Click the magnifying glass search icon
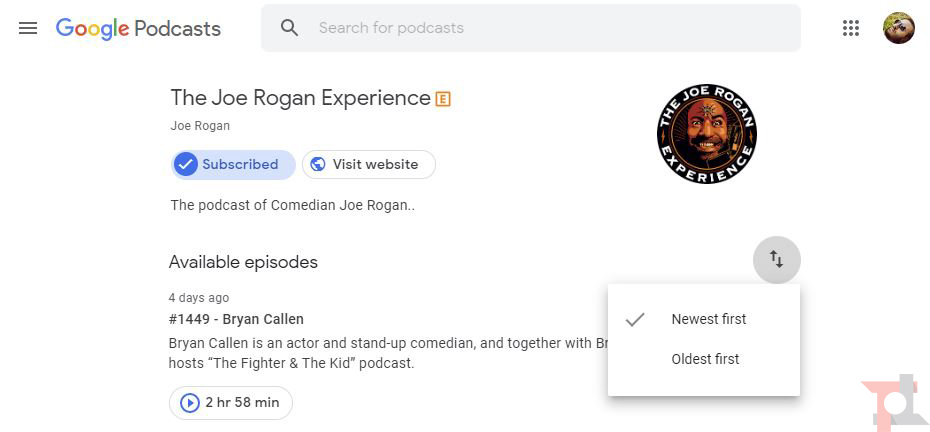930x432 pixels. [290, 28]
